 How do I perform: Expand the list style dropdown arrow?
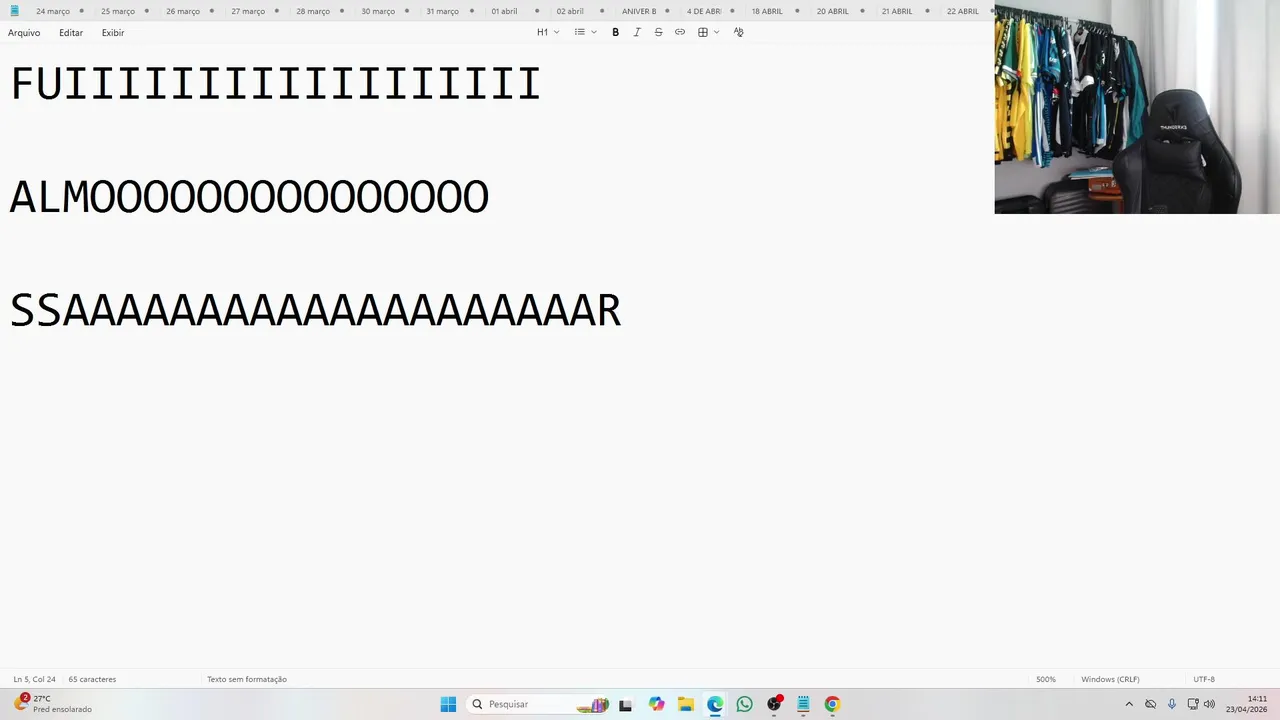[594, 32]
